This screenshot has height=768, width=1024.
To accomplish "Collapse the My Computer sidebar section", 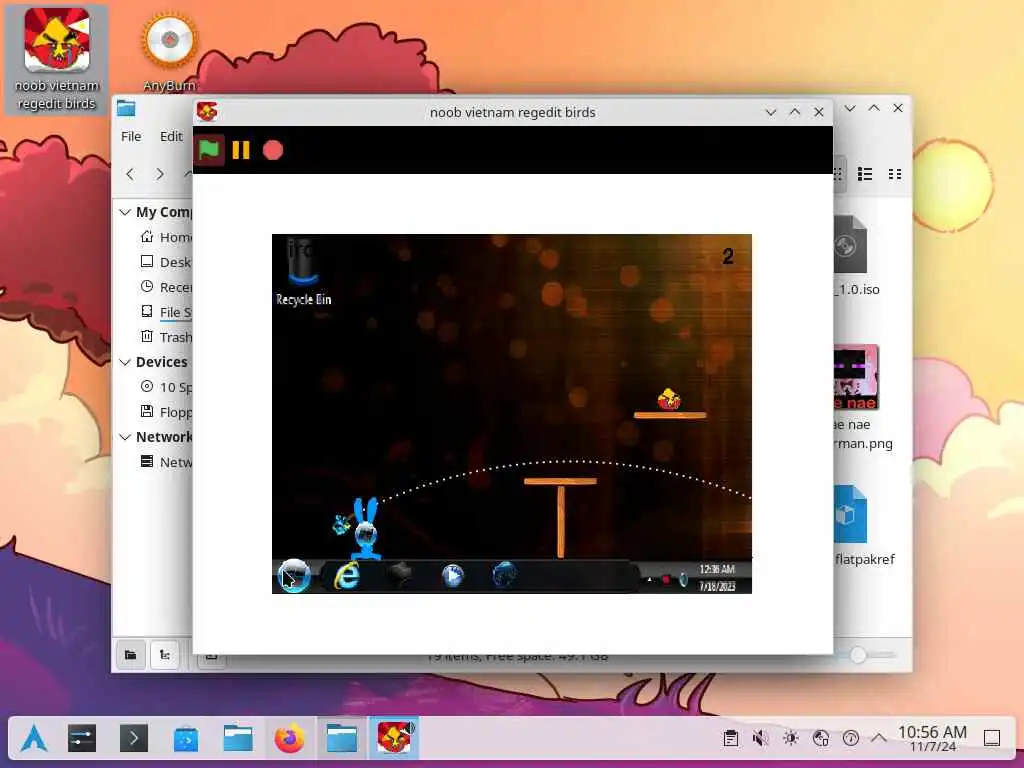I will [x=125, y=212].
